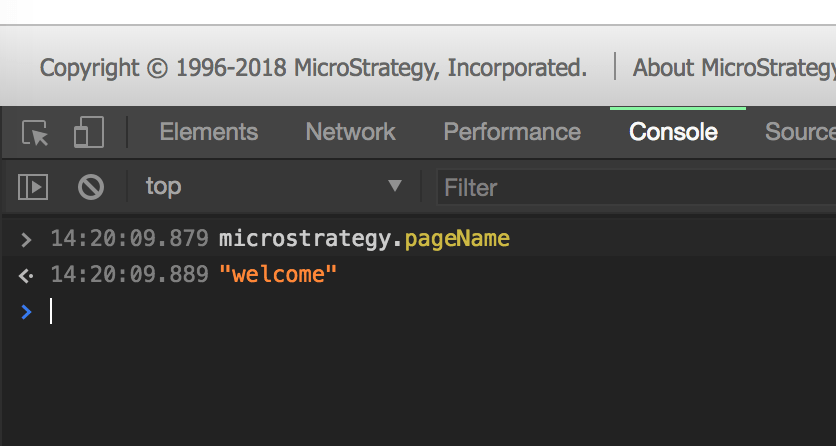Image resolution: width=836 pixels, height=446 pixels.
Task: Click the dropdown arrow beside "top"
Action: [395, 186]
